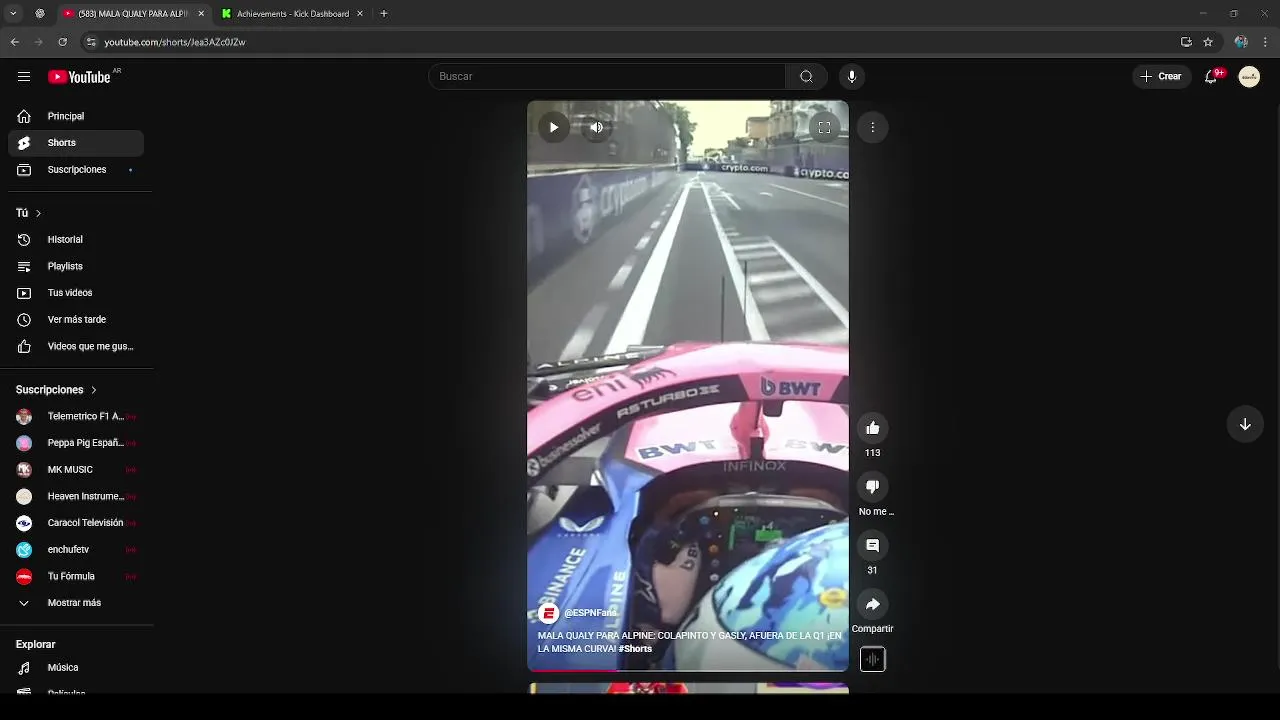Go back in browser

pos(15,42)
